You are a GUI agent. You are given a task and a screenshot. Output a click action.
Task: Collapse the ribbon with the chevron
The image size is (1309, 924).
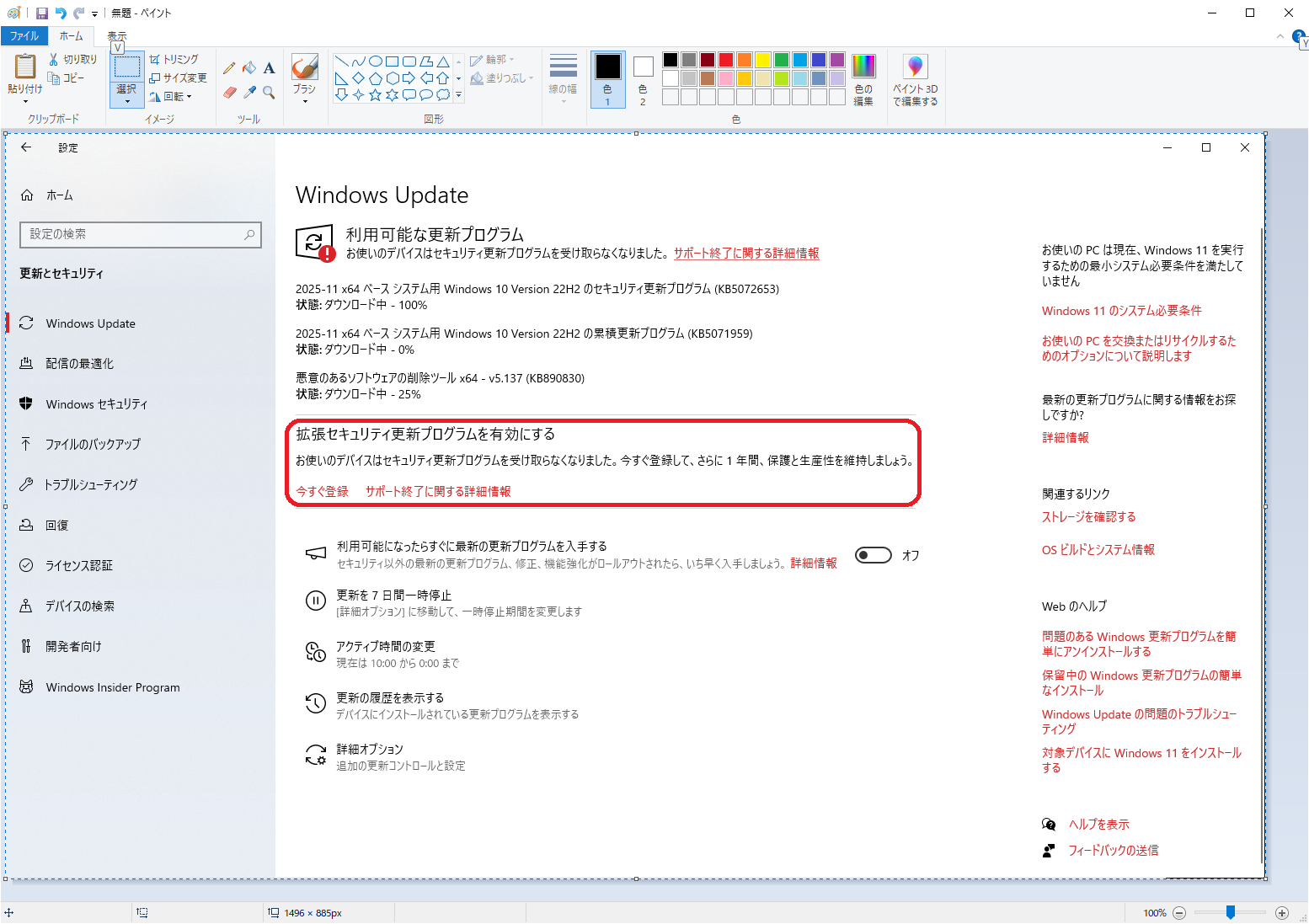pos(1280,36)
